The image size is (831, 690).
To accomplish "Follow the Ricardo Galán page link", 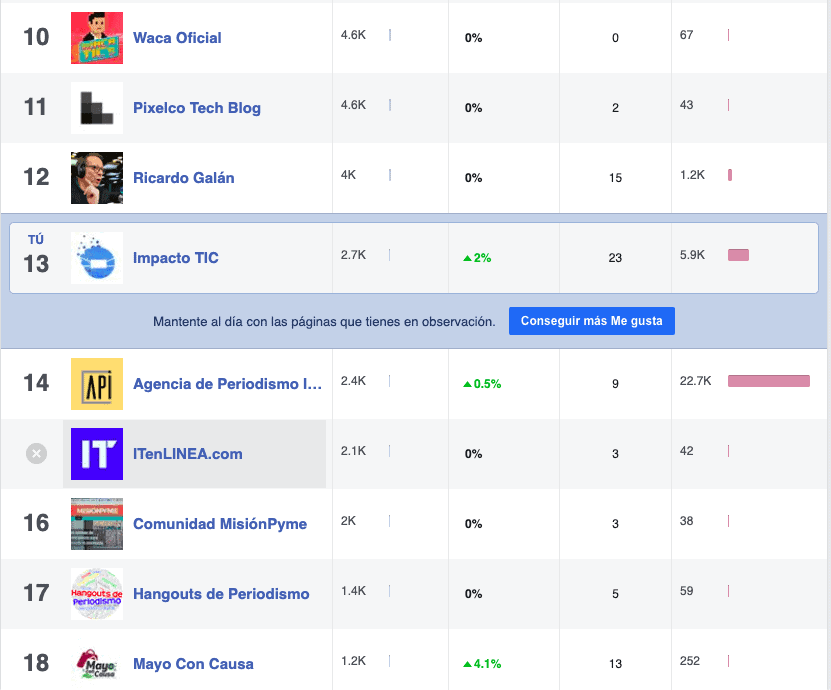I will click(x=183, y=178).
